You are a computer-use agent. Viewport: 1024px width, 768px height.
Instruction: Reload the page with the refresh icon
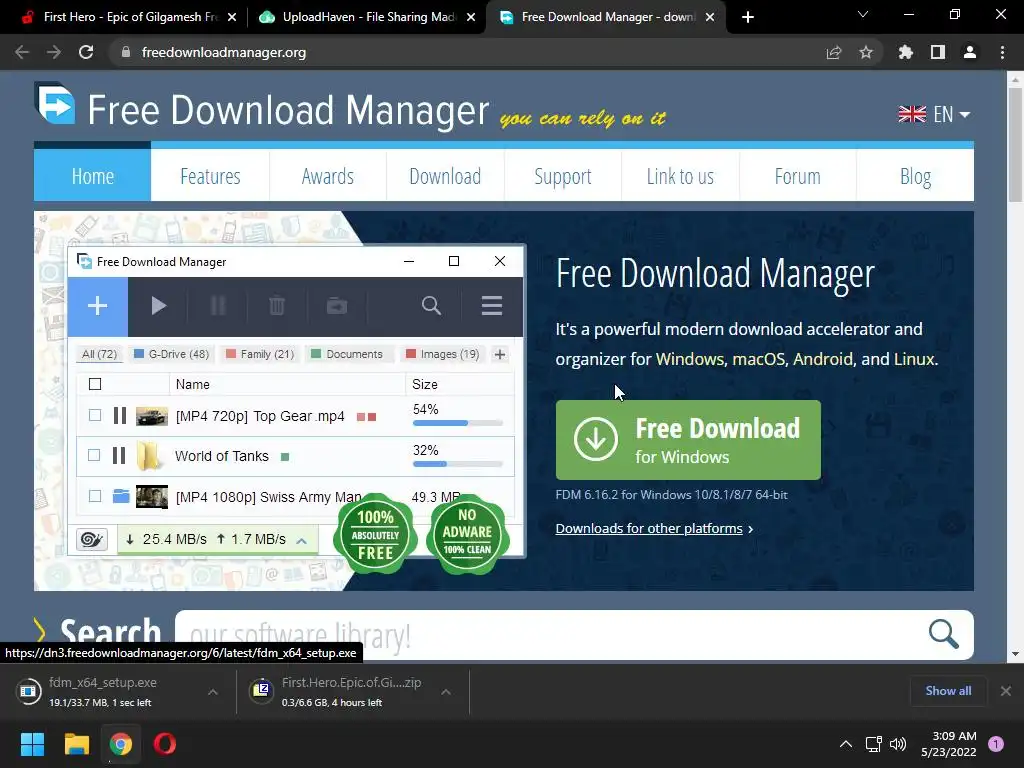click(86, 52)
